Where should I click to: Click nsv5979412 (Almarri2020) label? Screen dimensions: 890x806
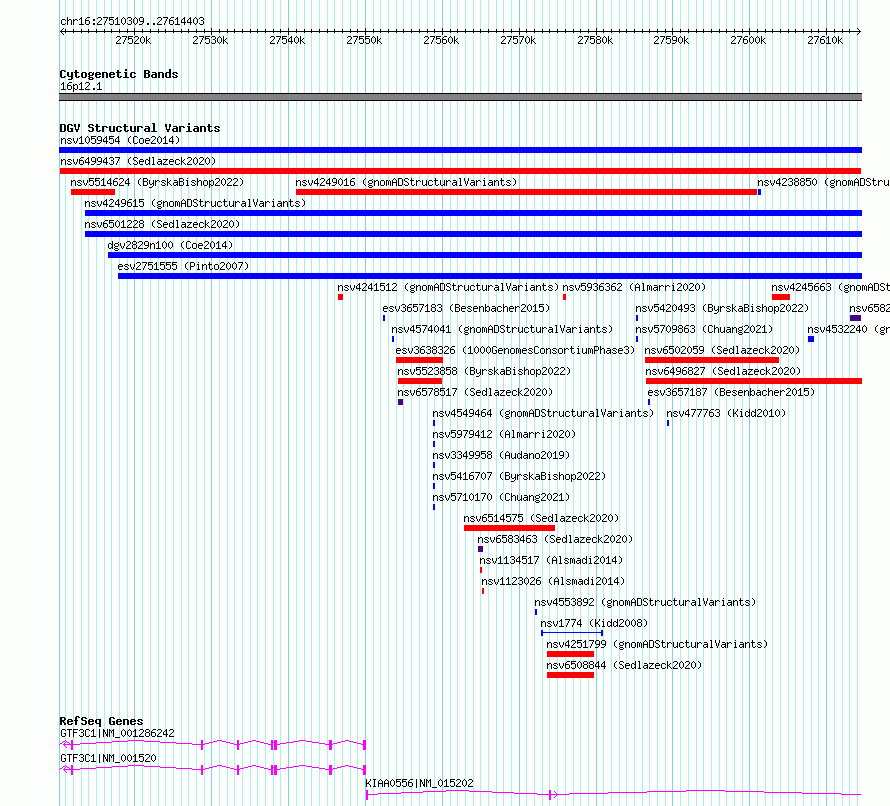504,434
